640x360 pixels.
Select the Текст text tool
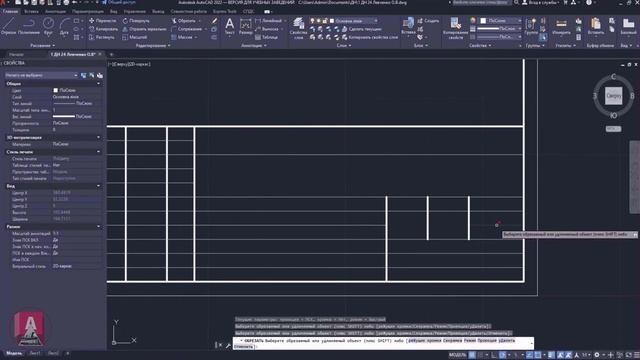[x=230, y=26]
